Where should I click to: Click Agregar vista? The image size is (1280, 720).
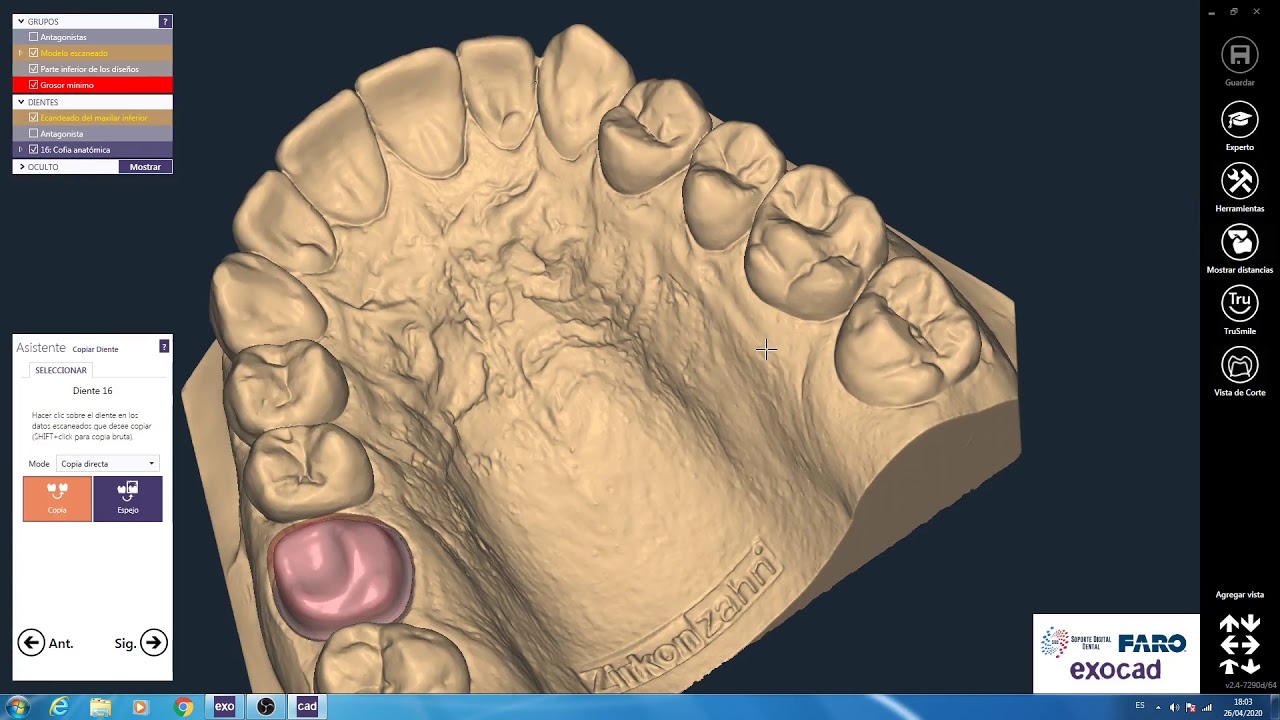click(x=1239, y=595)
